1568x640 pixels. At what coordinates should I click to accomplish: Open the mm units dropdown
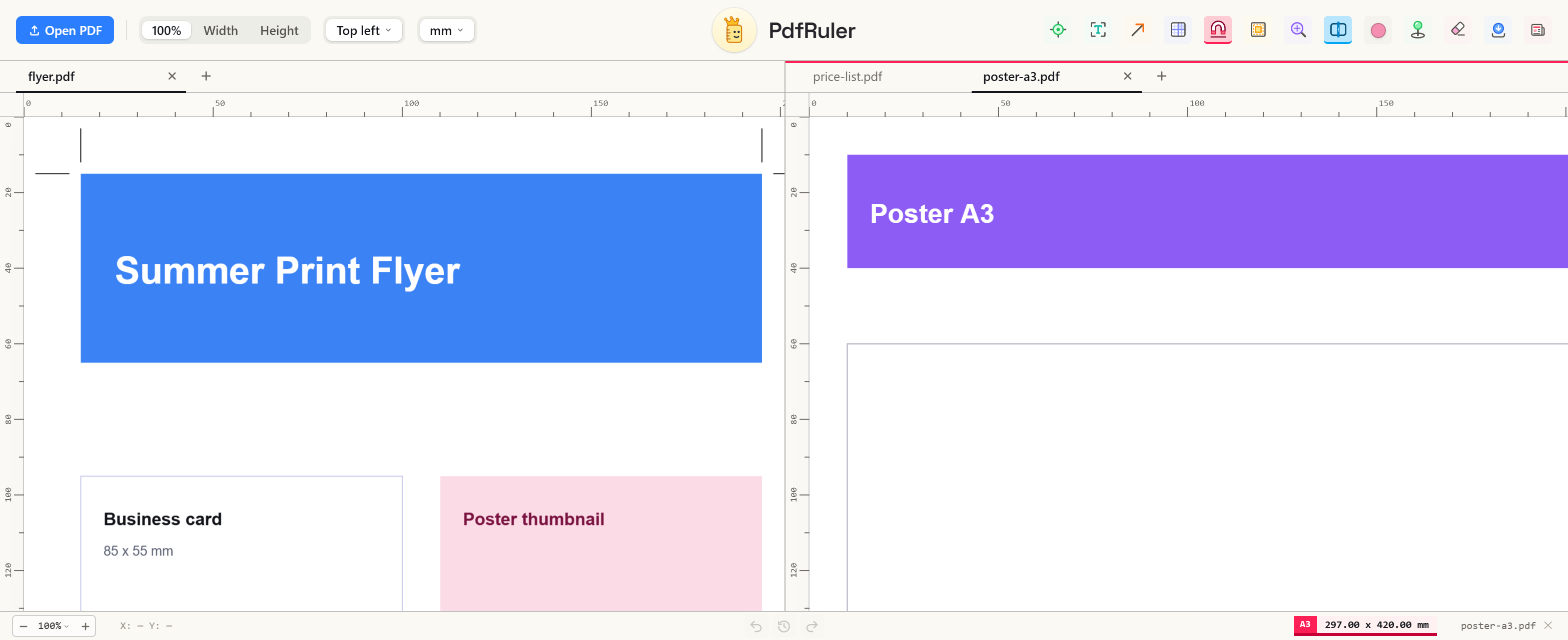[x=447, y=30]
